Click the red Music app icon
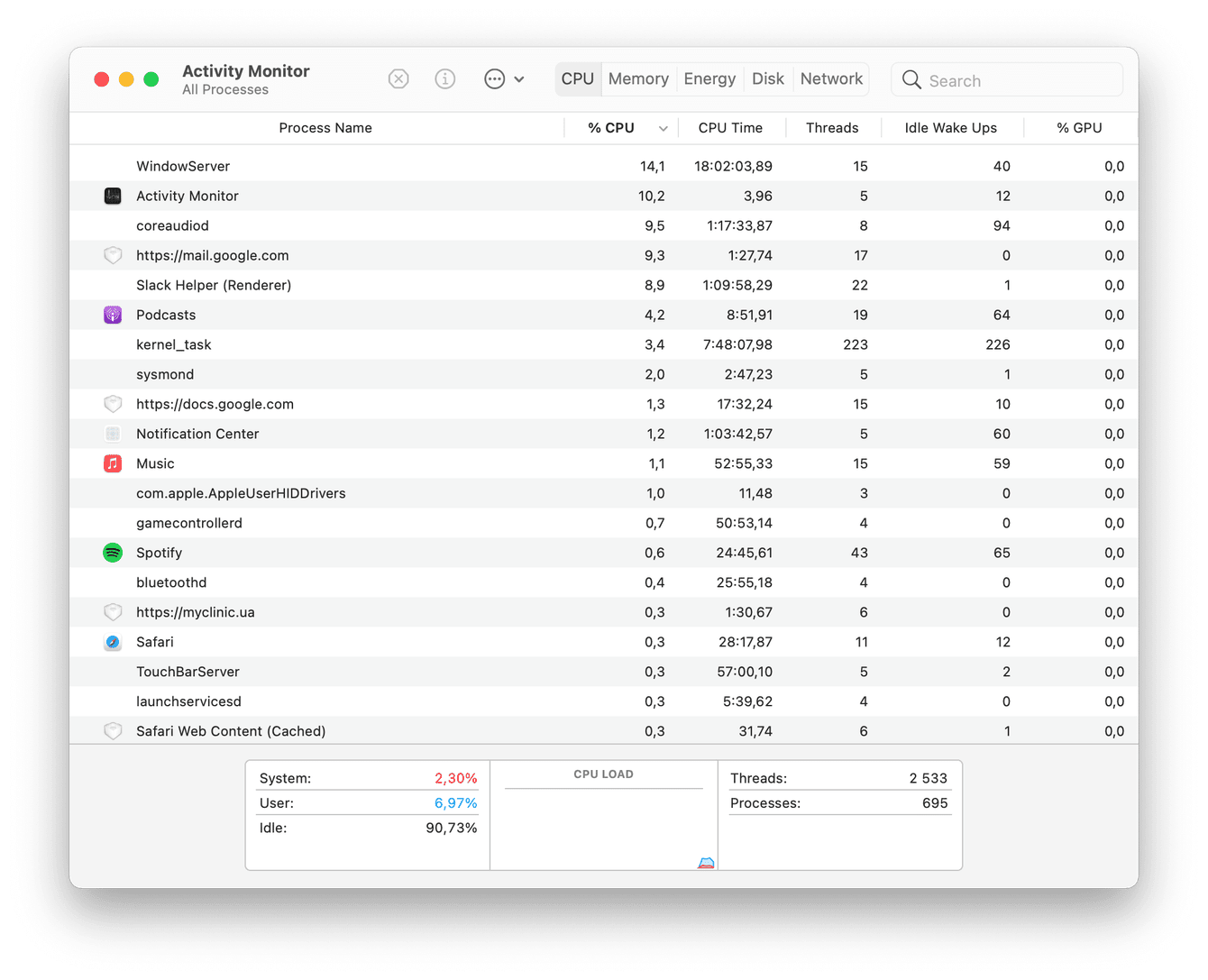This screenshot has width=1208, height=980. tap(113, 463)
